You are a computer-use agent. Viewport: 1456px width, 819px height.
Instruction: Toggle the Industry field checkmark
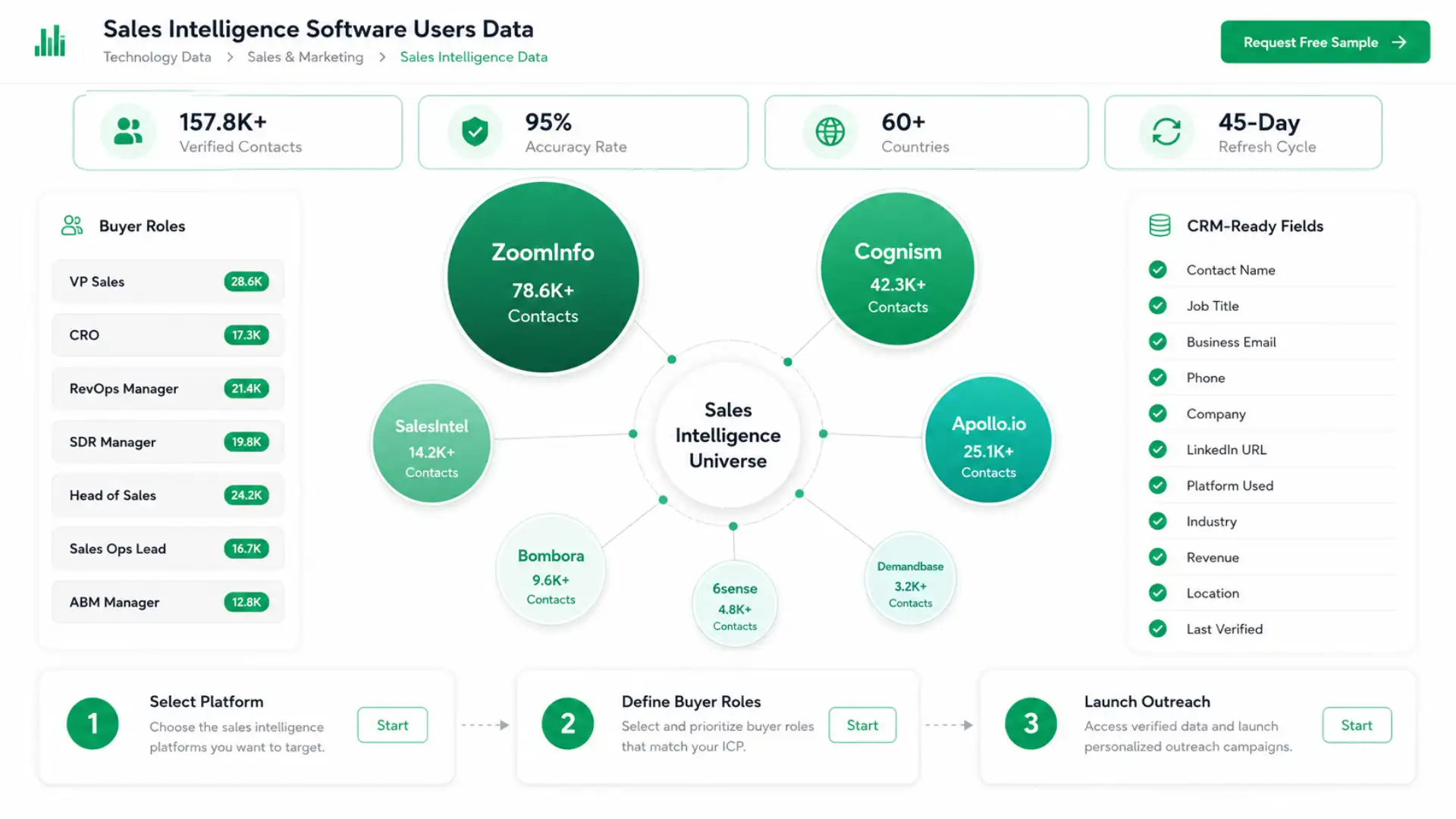[1157, 521]
